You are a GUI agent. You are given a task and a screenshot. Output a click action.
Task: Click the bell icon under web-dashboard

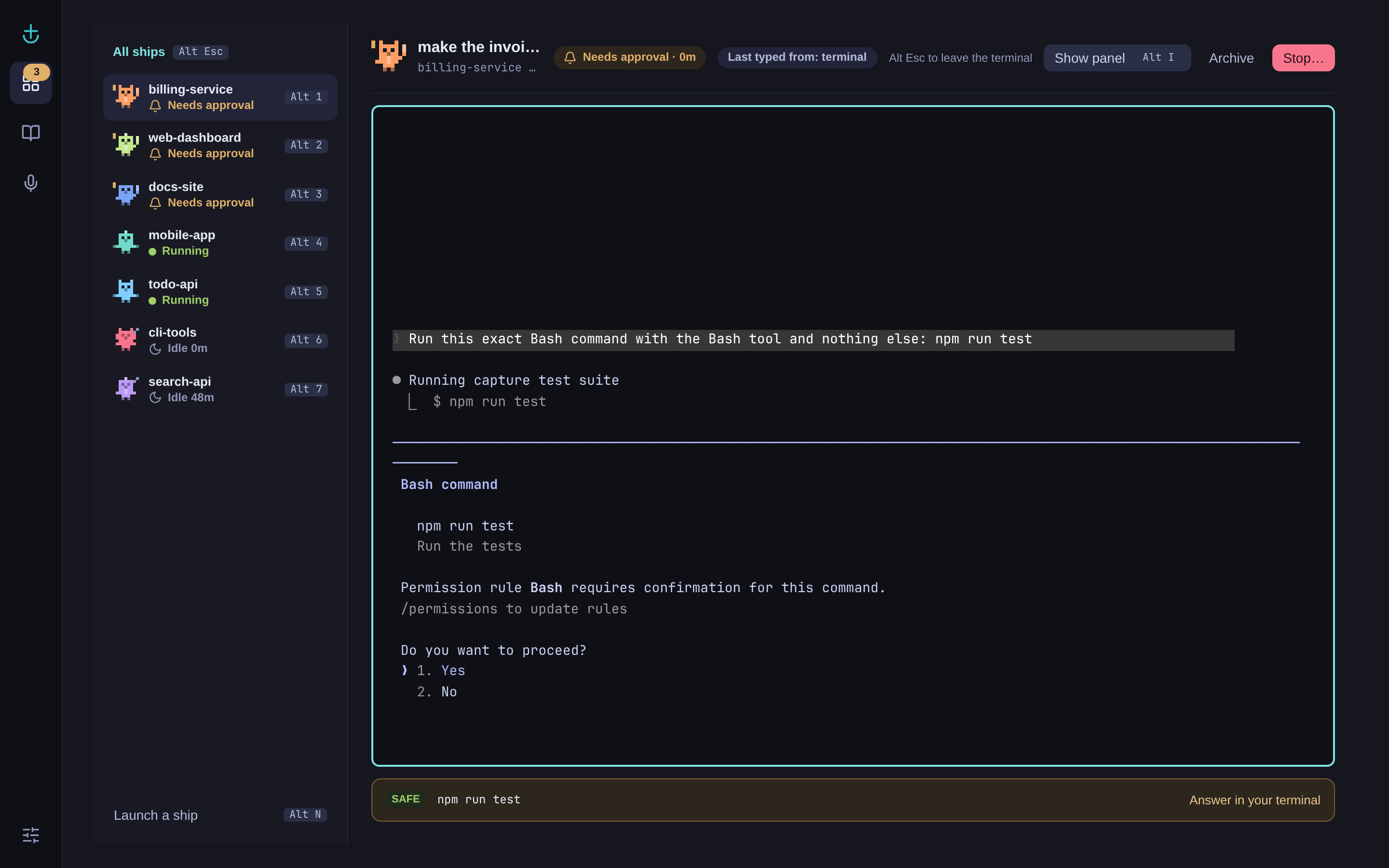click(x=155, y=154)
